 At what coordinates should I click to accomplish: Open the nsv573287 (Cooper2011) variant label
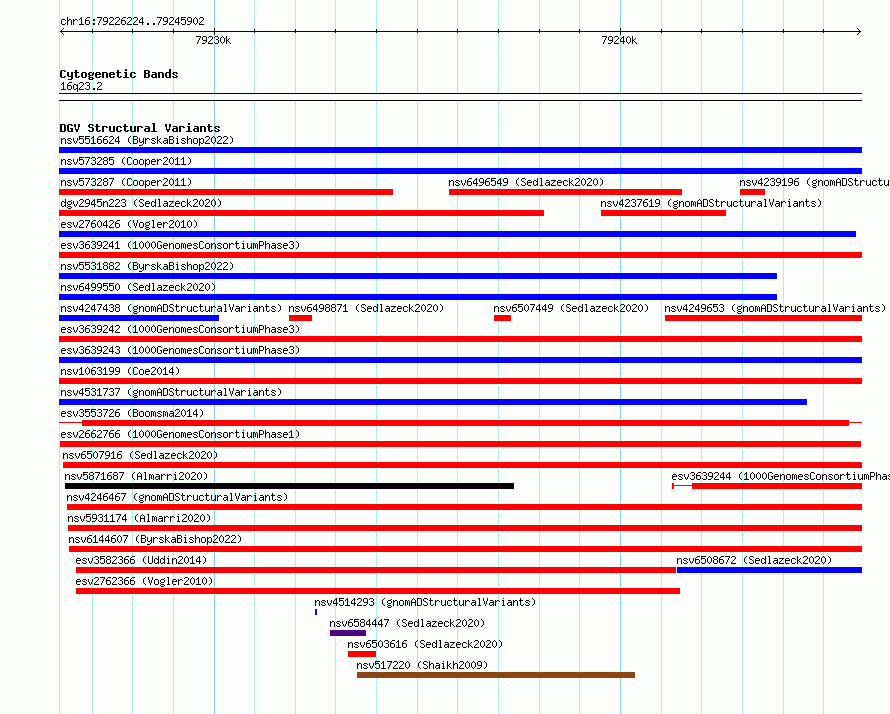tap(126, 182)
